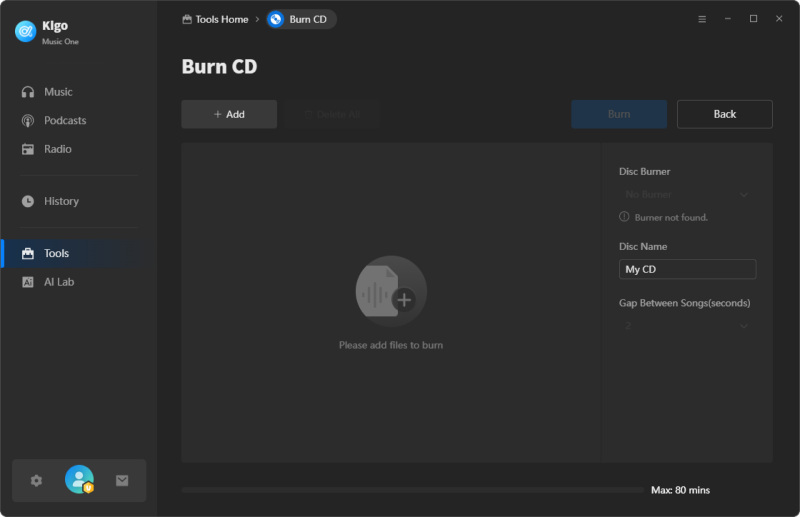Click the add audio file placeholder icon
This screenshot has width=800, height=517.
(x=391, y=291)
